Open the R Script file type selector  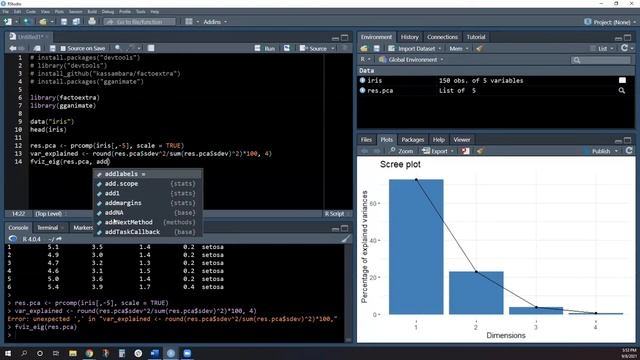(337, 213)
